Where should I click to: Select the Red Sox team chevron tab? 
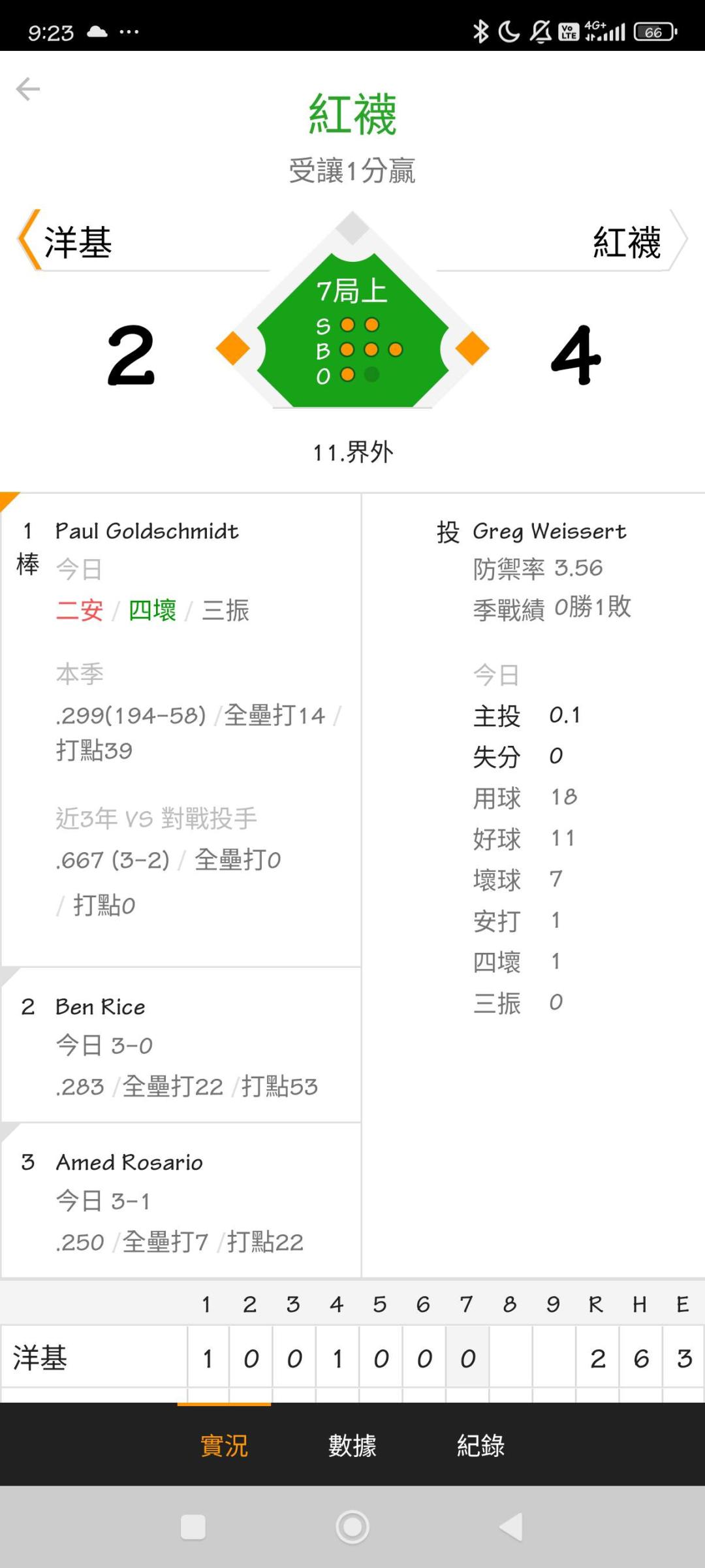(x=563, y=240)
